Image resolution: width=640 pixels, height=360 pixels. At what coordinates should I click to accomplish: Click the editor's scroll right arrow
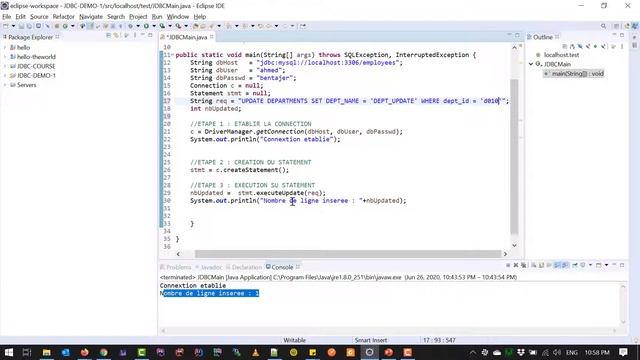(505, 254)
